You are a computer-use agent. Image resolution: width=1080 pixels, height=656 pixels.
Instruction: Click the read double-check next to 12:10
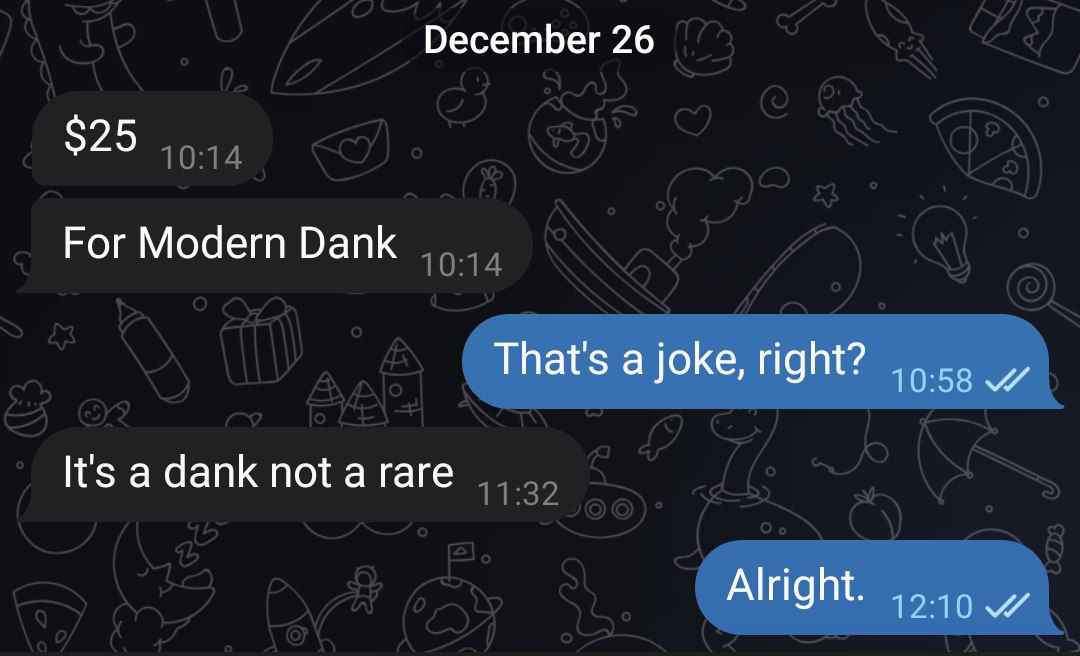[x=1007, y=605]
